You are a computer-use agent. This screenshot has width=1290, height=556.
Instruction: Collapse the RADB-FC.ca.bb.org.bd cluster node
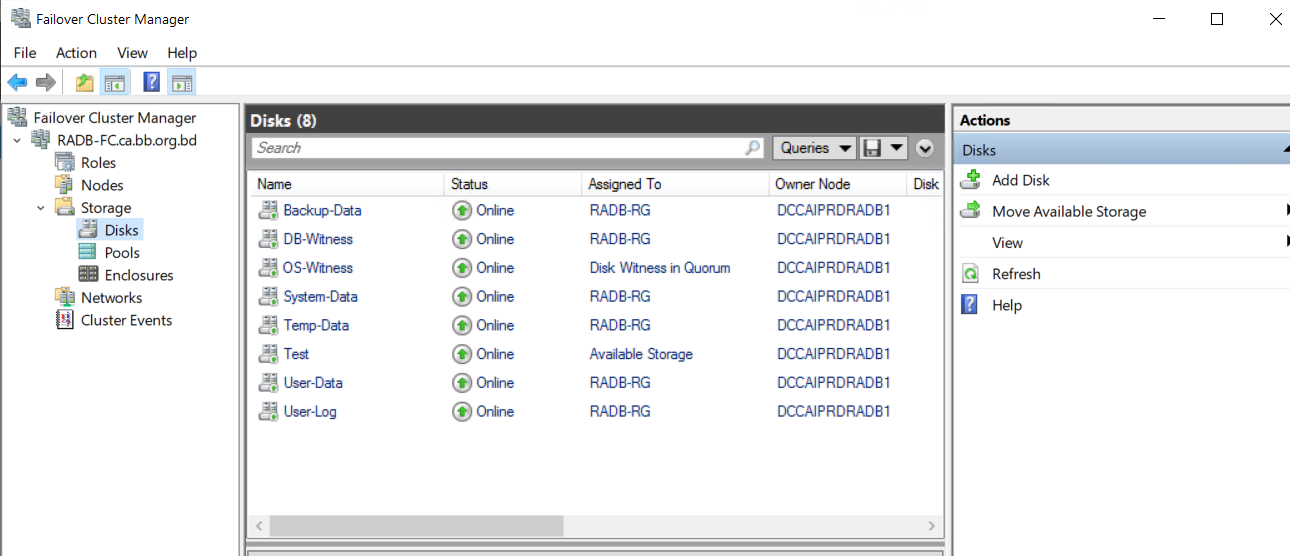coord(17,140)
